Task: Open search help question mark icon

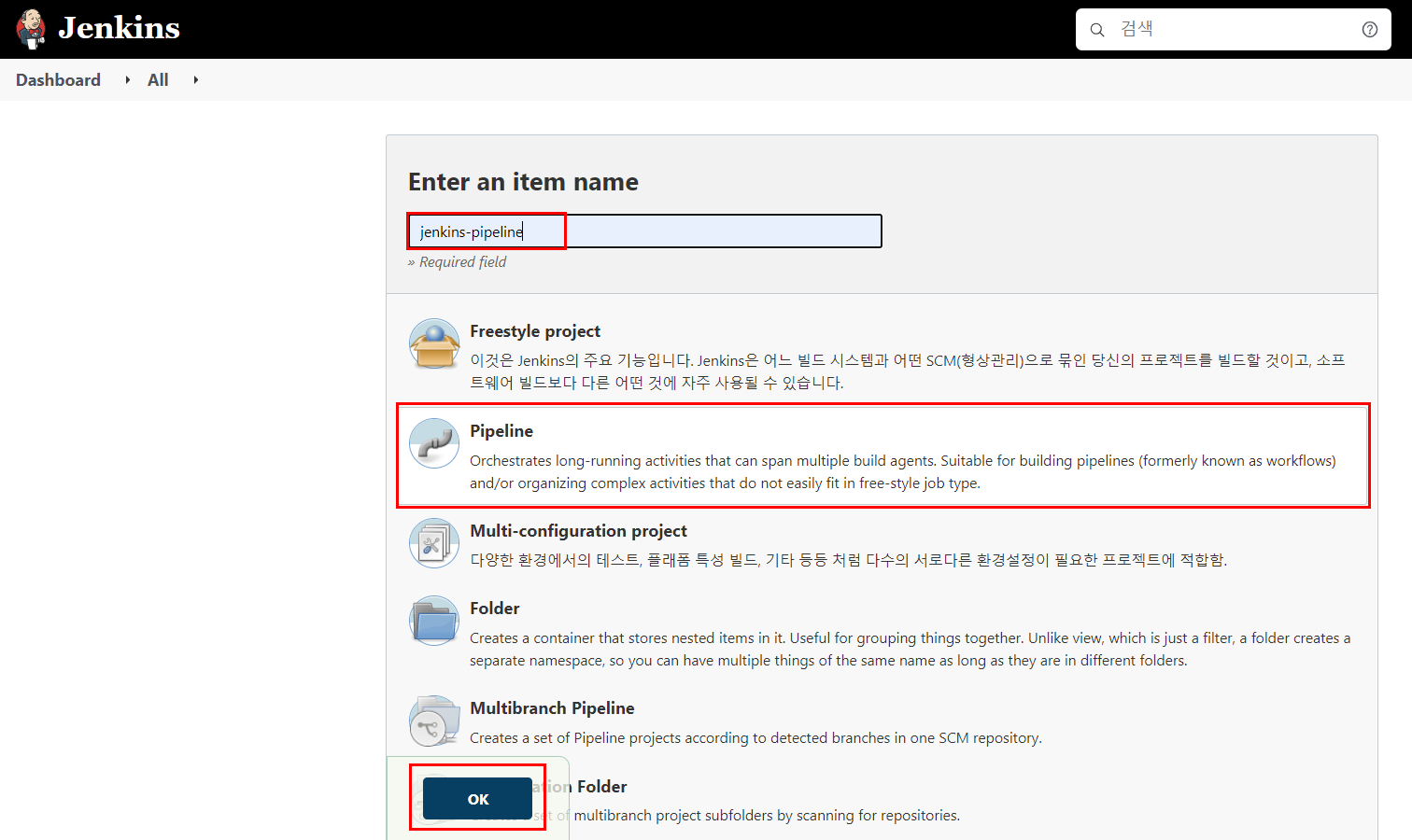Action: 1370,30
